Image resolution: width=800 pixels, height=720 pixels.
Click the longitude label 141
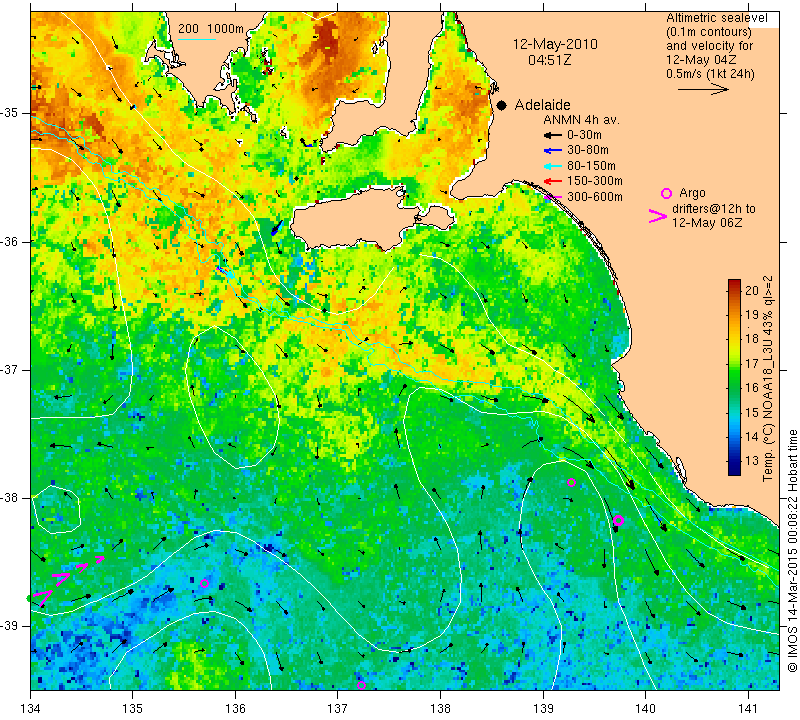coord(748,708)
